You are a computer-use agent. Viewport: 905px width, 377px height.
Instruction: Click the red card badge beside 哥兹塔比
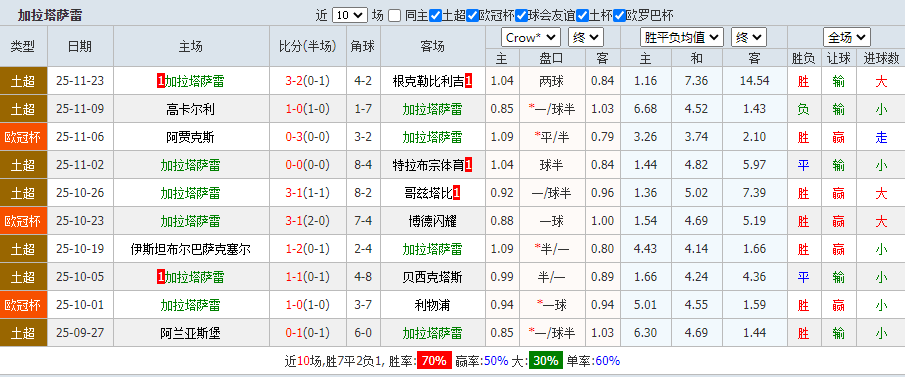[x=457, y=193]
